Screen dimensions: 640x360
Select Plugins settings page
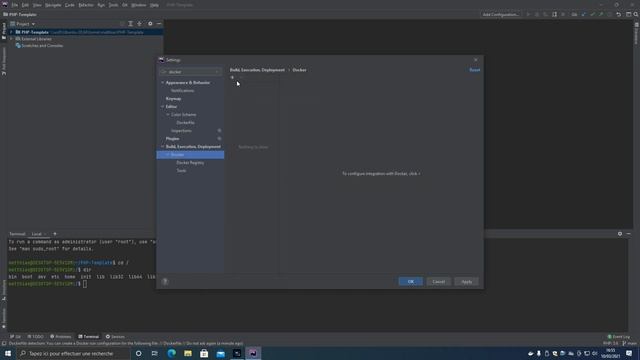click(172, 139)
